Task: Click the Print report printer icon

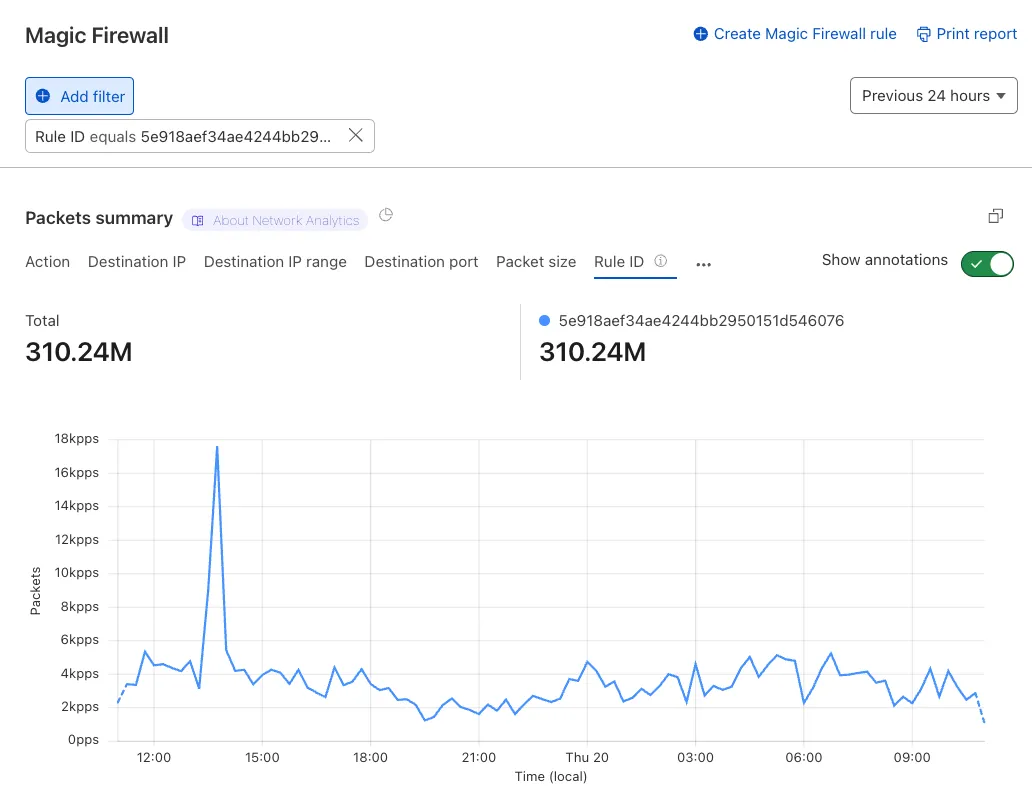Action: pyautogui.click(x=922, y=34)
